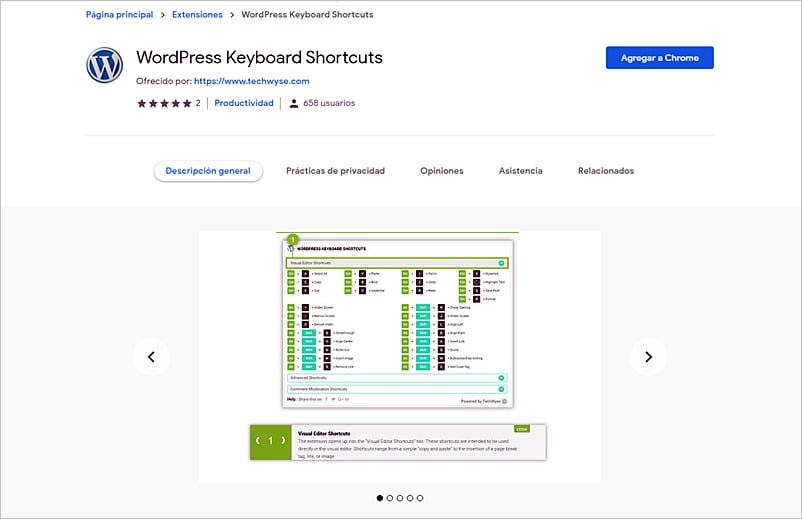Viewport: 802px width, 519px height.
Task: Select the fifth carousel dot indicator
Action: click(x=420, y=497)
